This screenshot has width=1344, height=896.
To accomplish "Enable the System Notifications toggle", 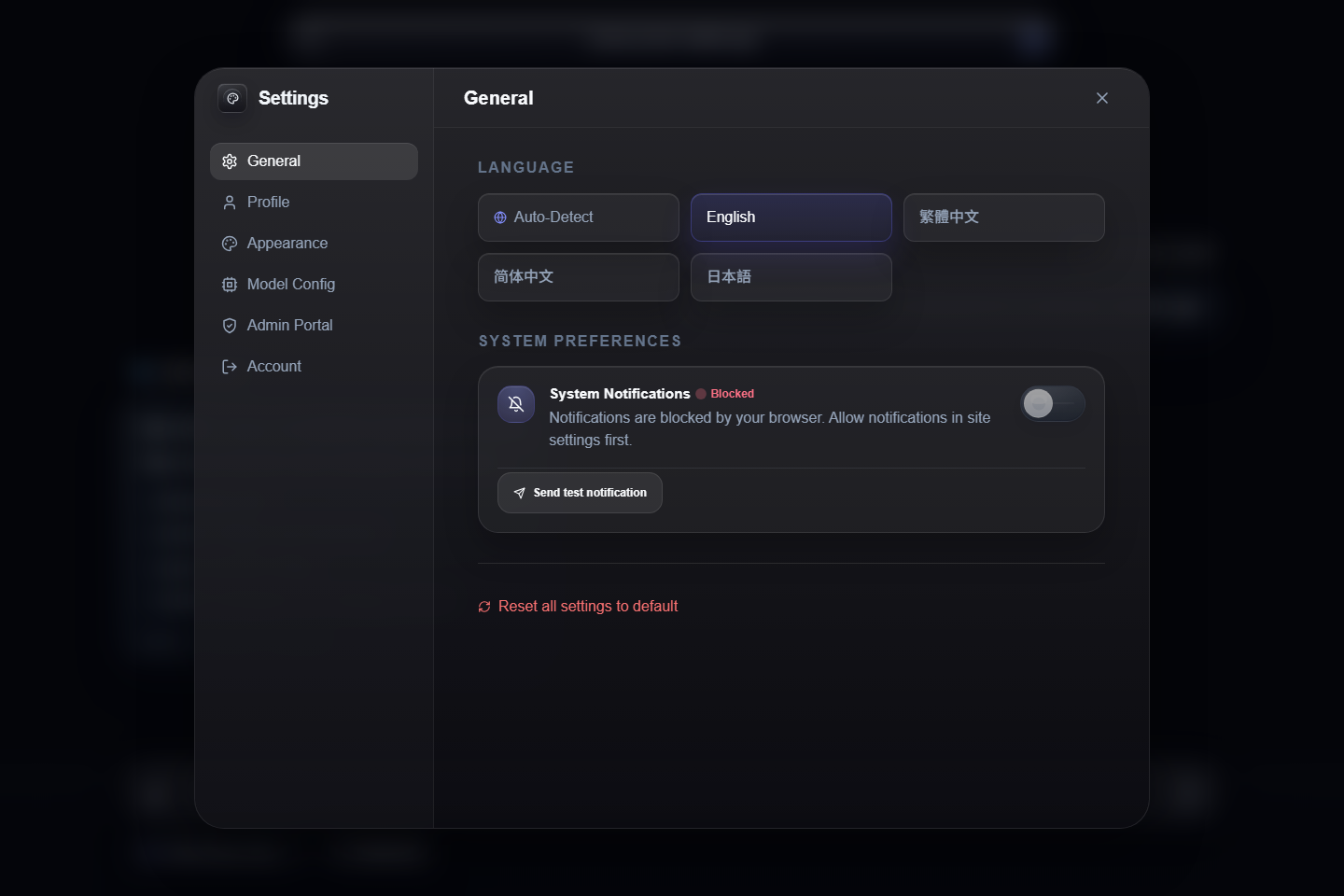I will [x=1053, y=403].
